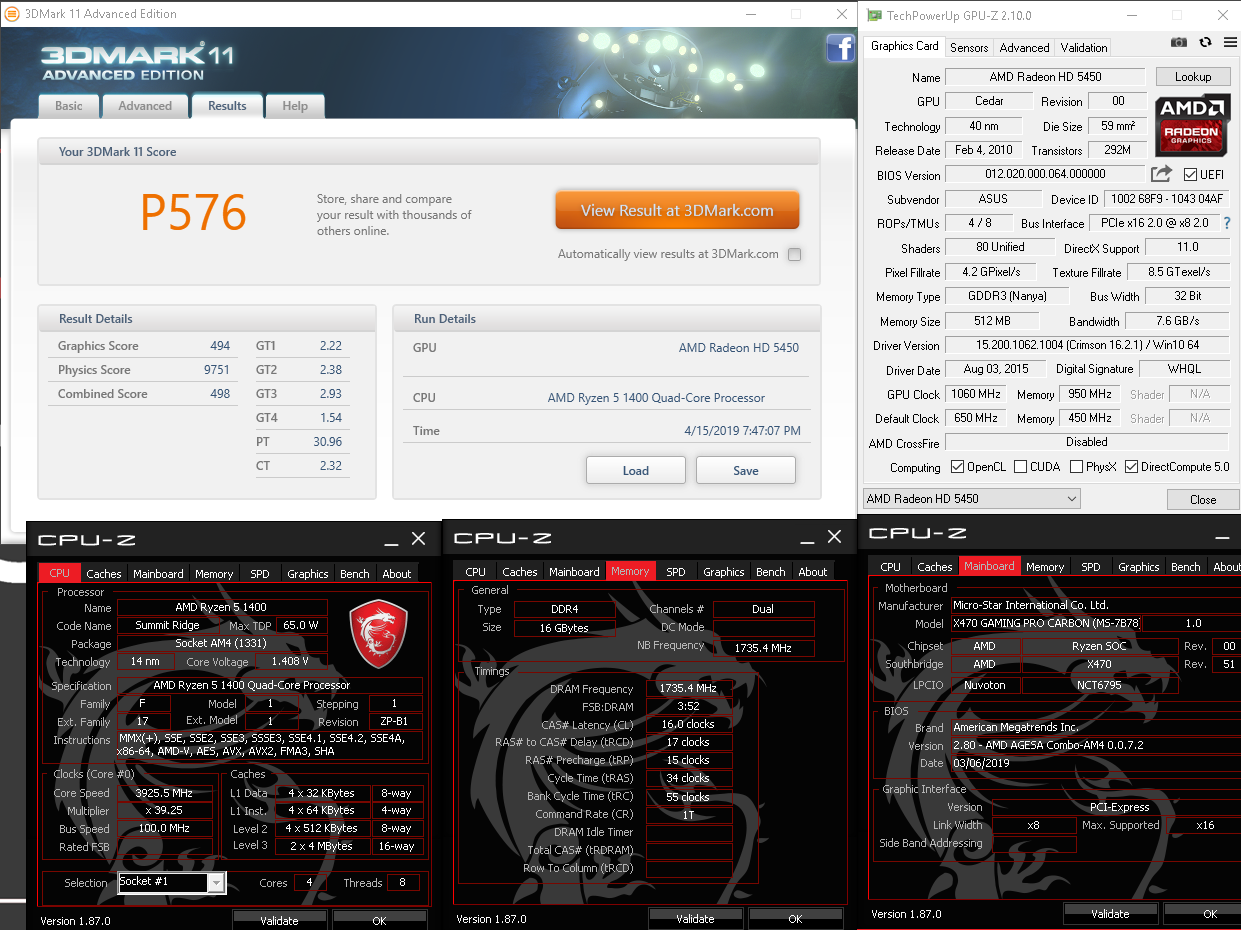Open SPD tab in the middle CPU-Z window
Screen dimensions: 1241x930
point(676,572)
